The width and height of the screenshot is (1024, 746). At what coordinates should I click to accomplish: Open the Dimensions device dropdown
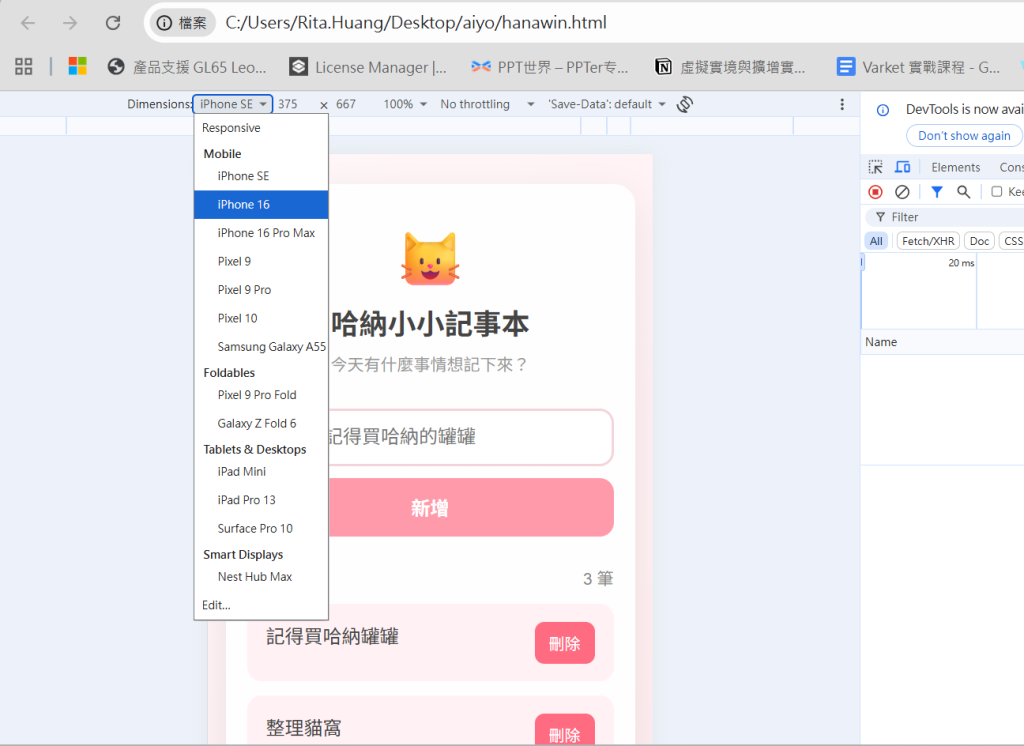[x=232, y=105]
